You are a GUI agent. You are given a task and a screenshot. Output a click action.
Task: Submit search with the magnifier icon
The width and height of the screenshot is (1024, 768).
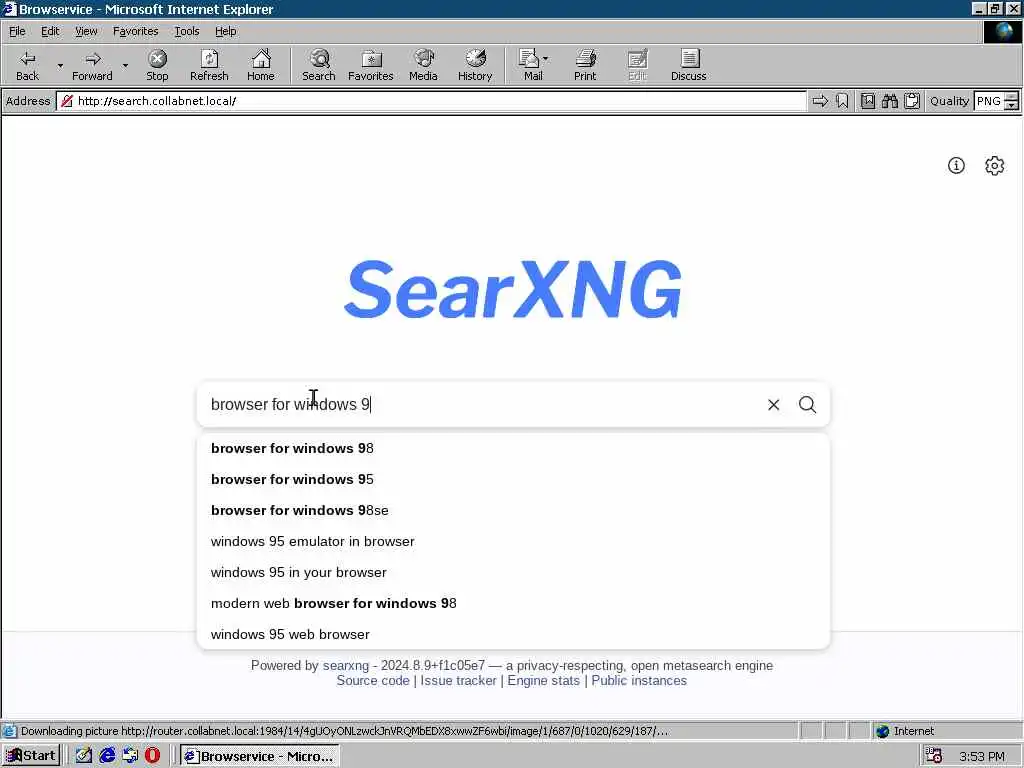click(x=807, y=405)
